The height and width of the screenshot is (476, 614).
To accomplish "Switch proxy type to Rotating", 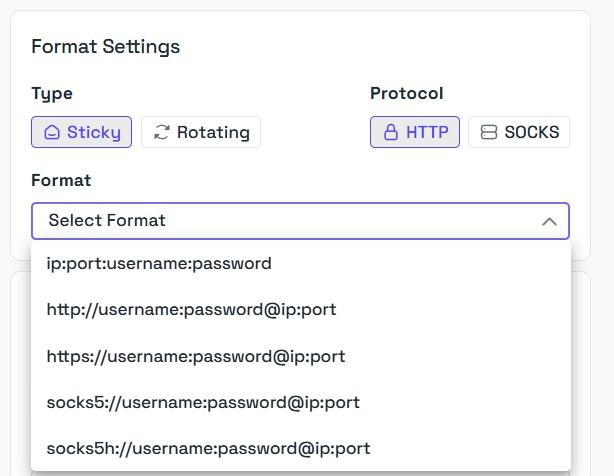I will [201, 132].
